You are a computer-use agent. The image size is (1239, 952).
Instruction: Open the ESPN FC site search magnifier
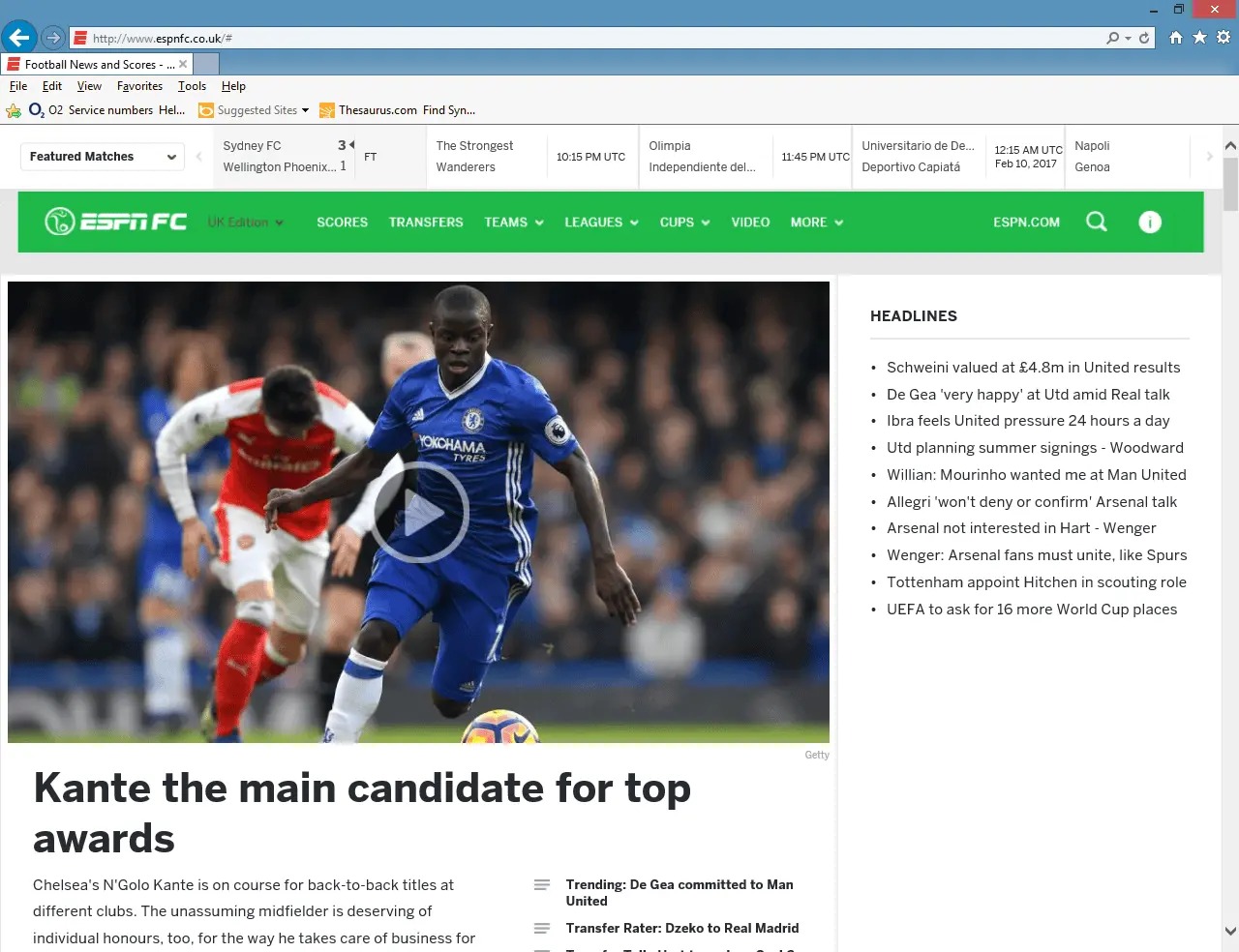[1096, 222]
